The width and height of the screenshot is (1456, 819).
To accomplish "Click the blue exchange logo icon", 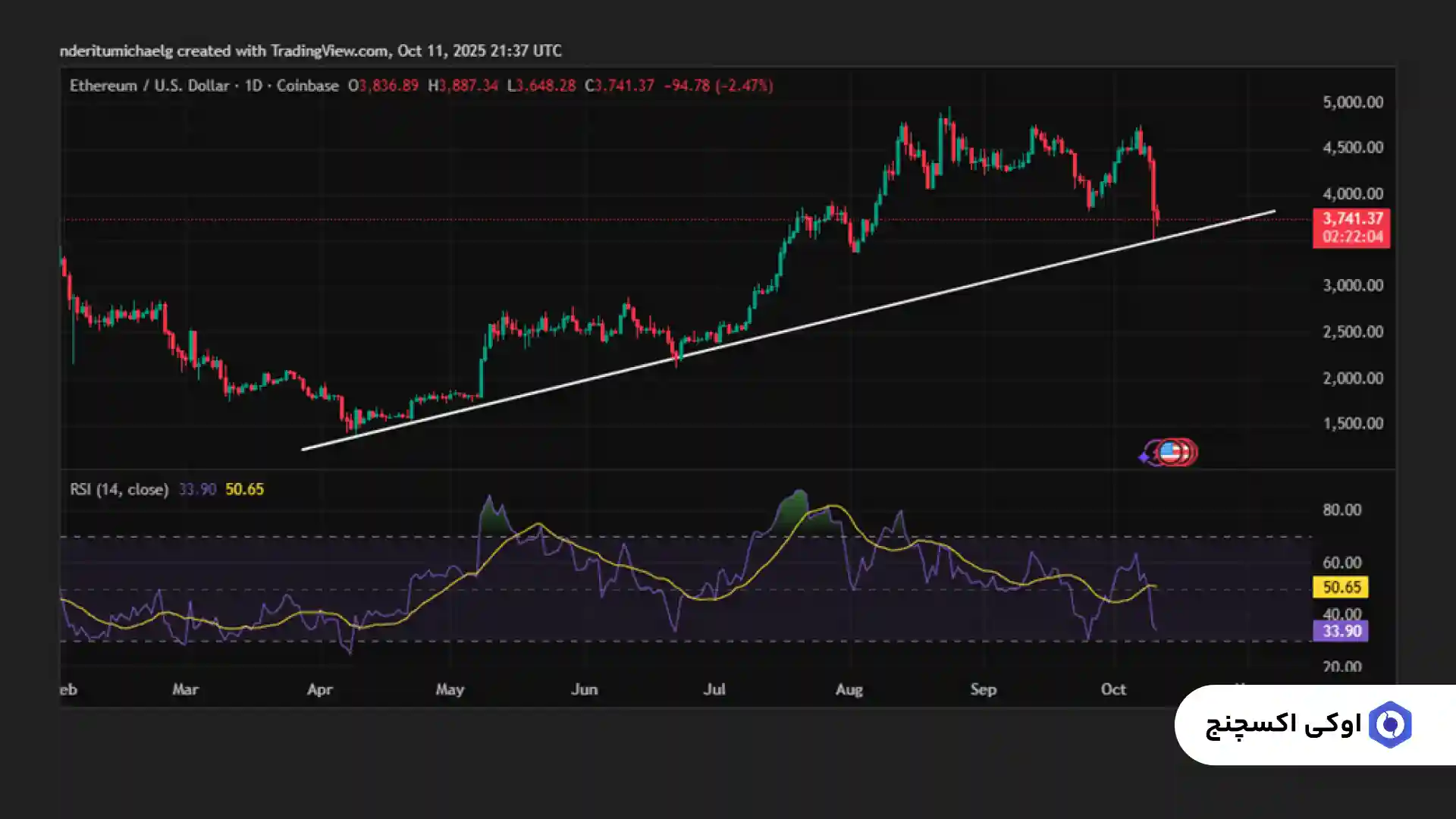I will coord(1389,725).
